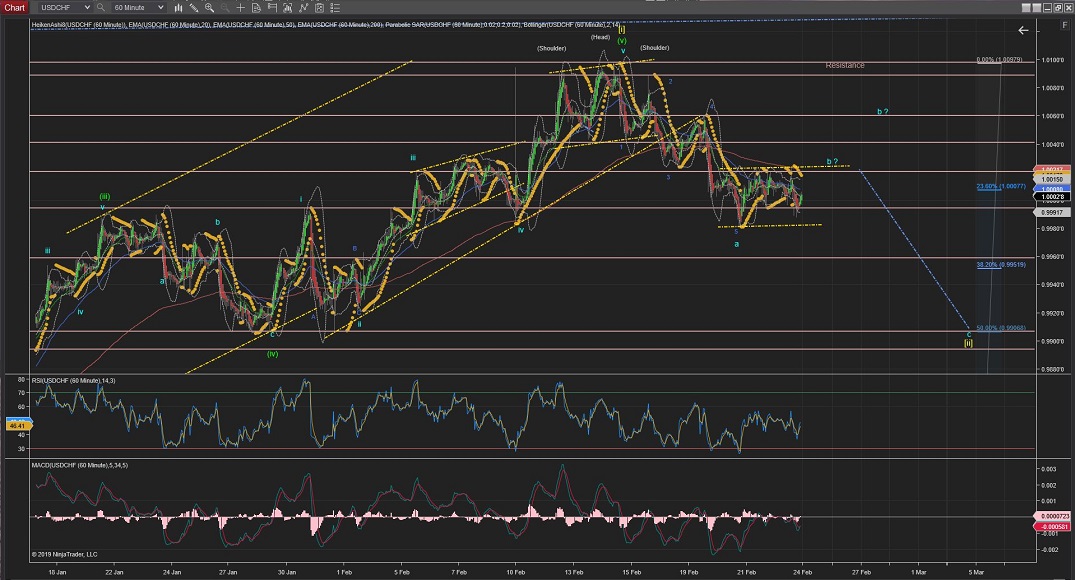The height and width of the screenshot is (580, 1075).
Task: Click the F button at price axis top
Action: coord(1065,25)
